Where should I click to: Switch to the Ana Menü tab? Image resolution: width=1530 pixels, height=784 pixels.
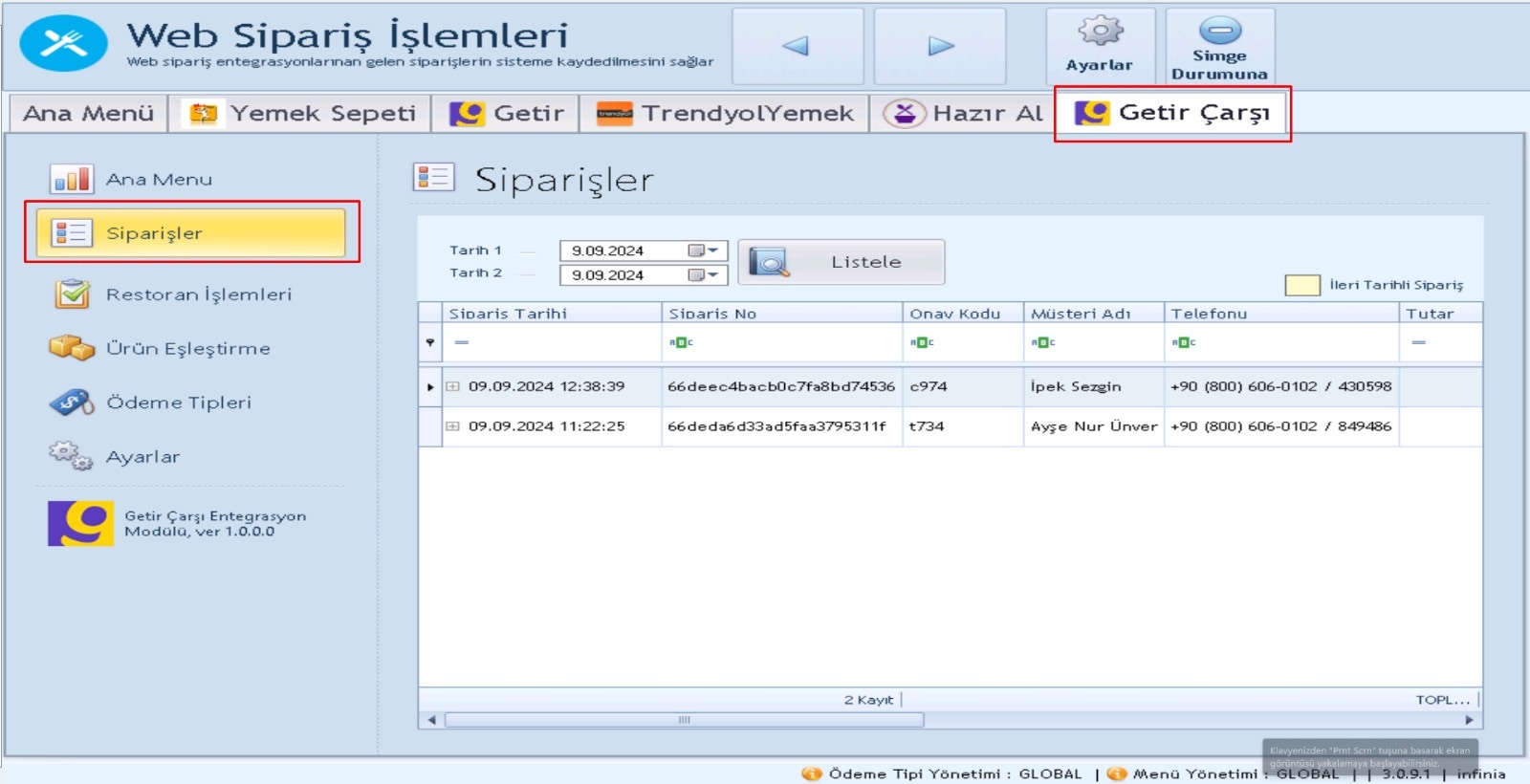pos(89,113)
